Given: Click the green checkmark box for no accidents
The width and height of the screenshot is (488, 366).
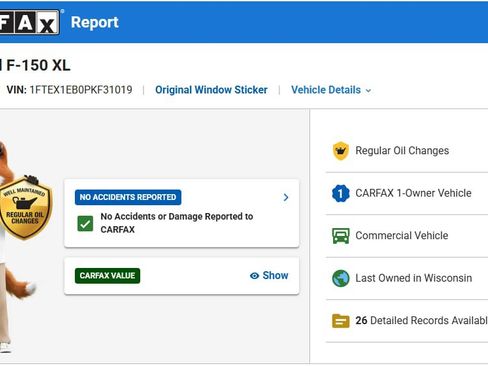Looking at the screenshot, I should pos(85,223).
